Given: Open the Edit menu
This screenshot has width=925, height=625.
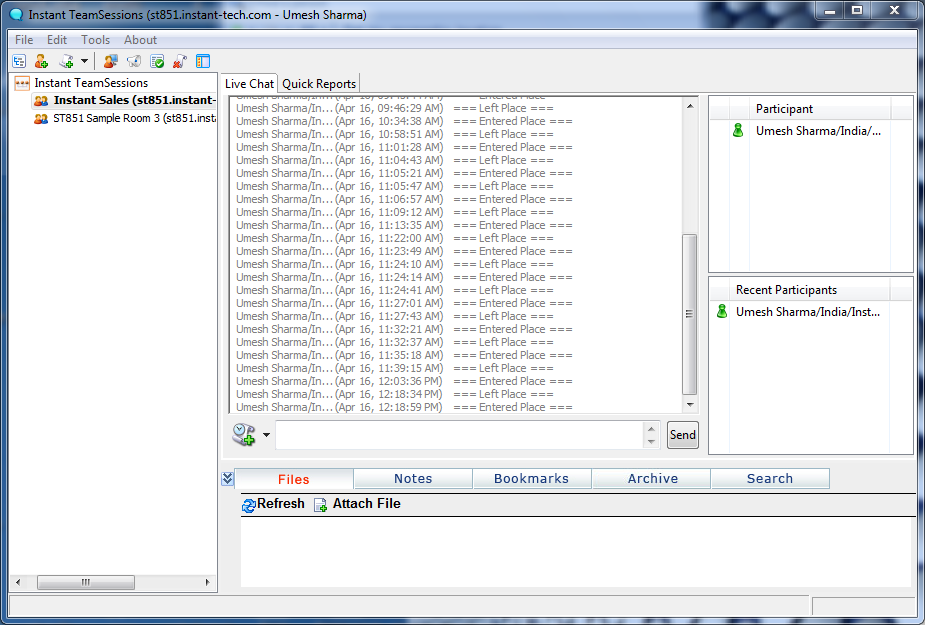Looking at the screenshot, I should tap(57, 40).
